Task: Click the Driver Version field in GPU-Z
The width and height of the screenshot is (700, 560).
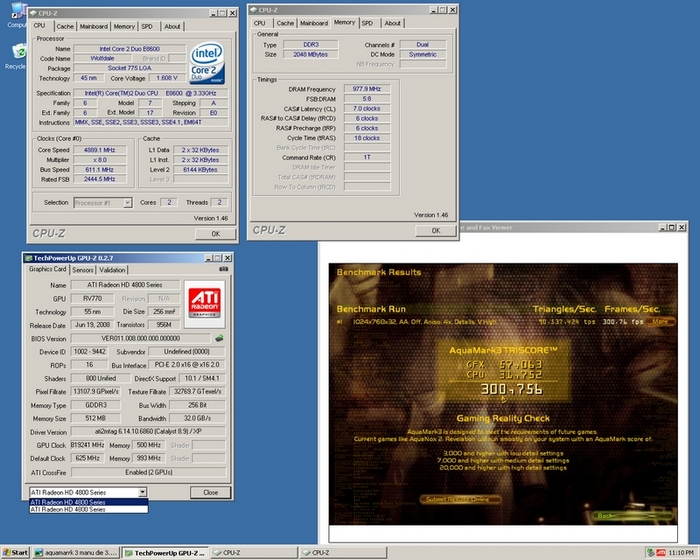Action: [x=148, y=431]
